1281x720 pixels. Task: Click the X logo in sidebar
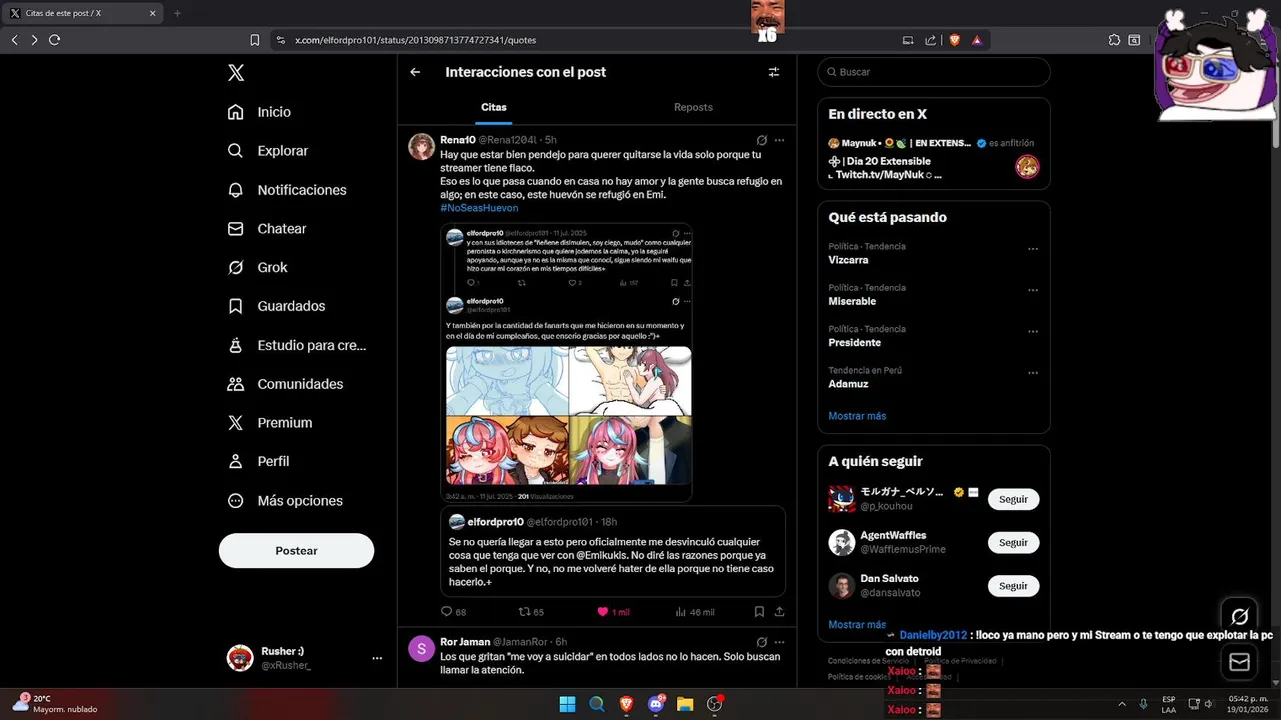pyautogui.click(x=235, y=72)
